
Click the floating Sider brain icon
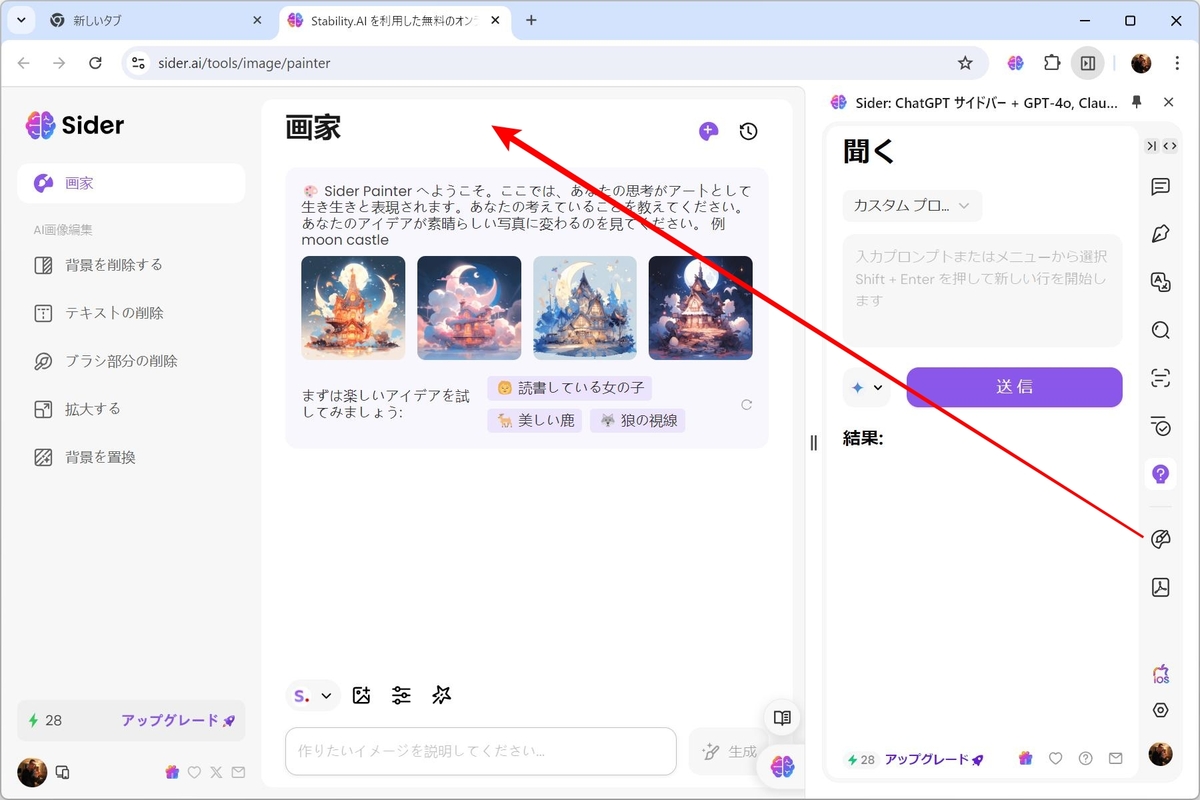pos(782,766)
